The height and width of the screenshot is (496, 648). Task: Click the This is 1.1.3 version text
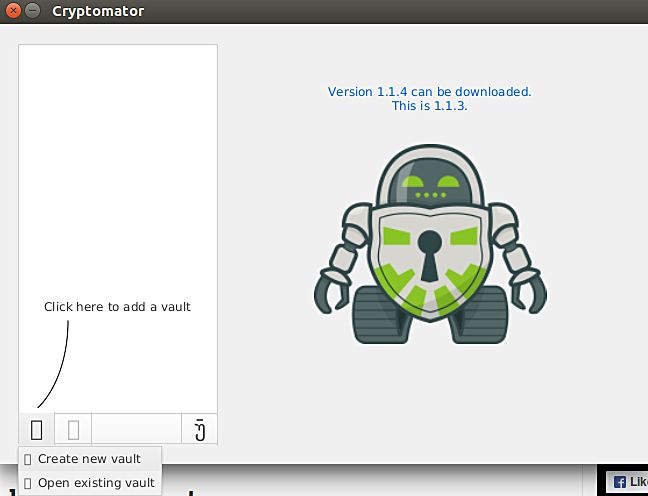[x=429, y=106]
